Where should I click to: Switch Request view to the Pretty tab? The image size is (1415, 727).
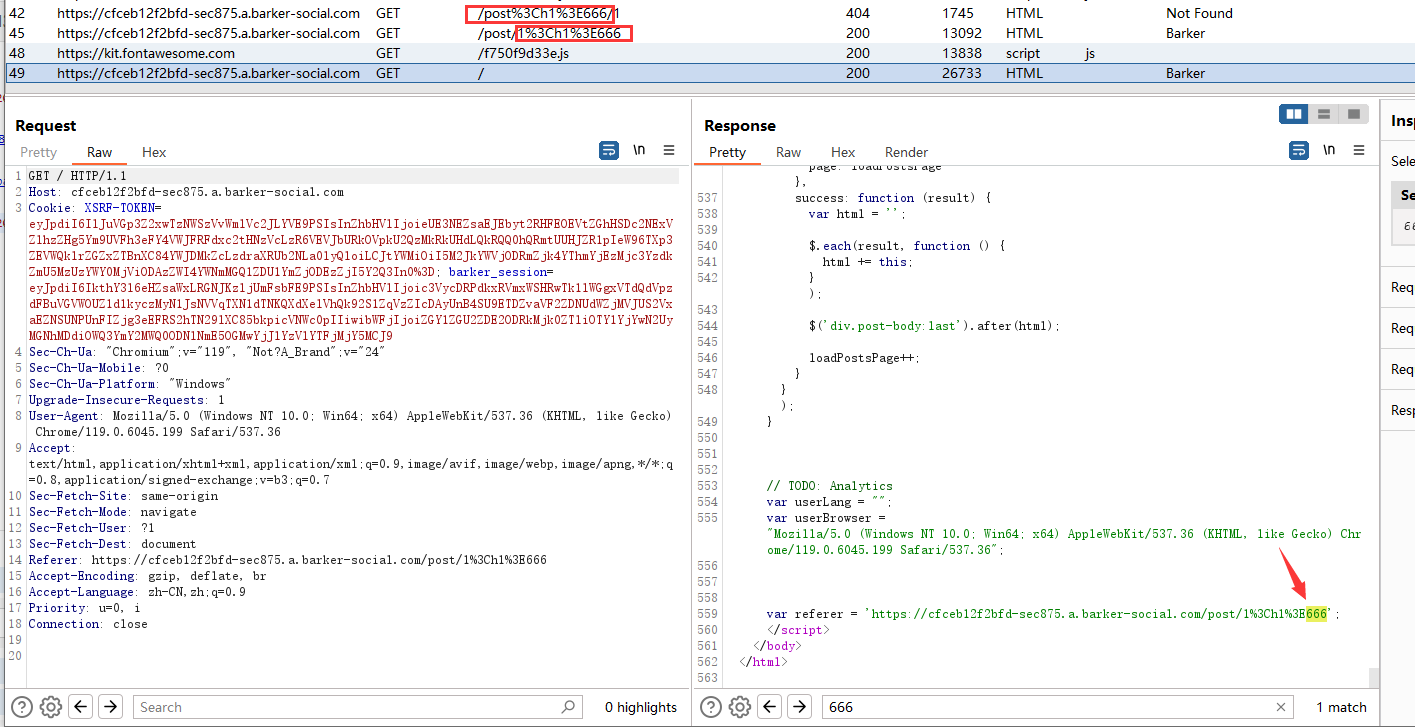click(39, 152)
